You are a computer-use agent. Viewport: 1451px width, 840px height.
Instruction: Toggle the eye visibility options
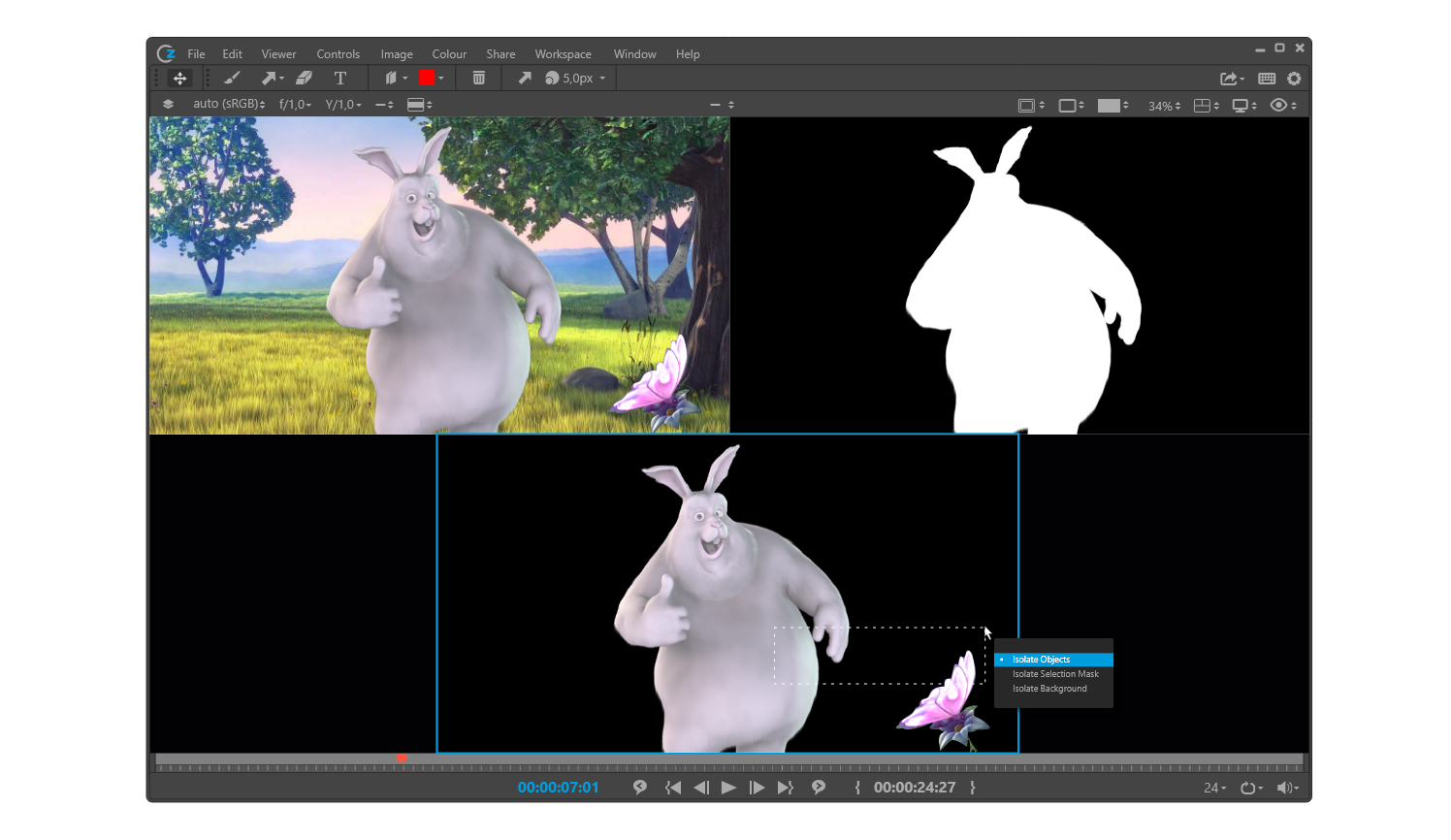[x=1283, y=106]
